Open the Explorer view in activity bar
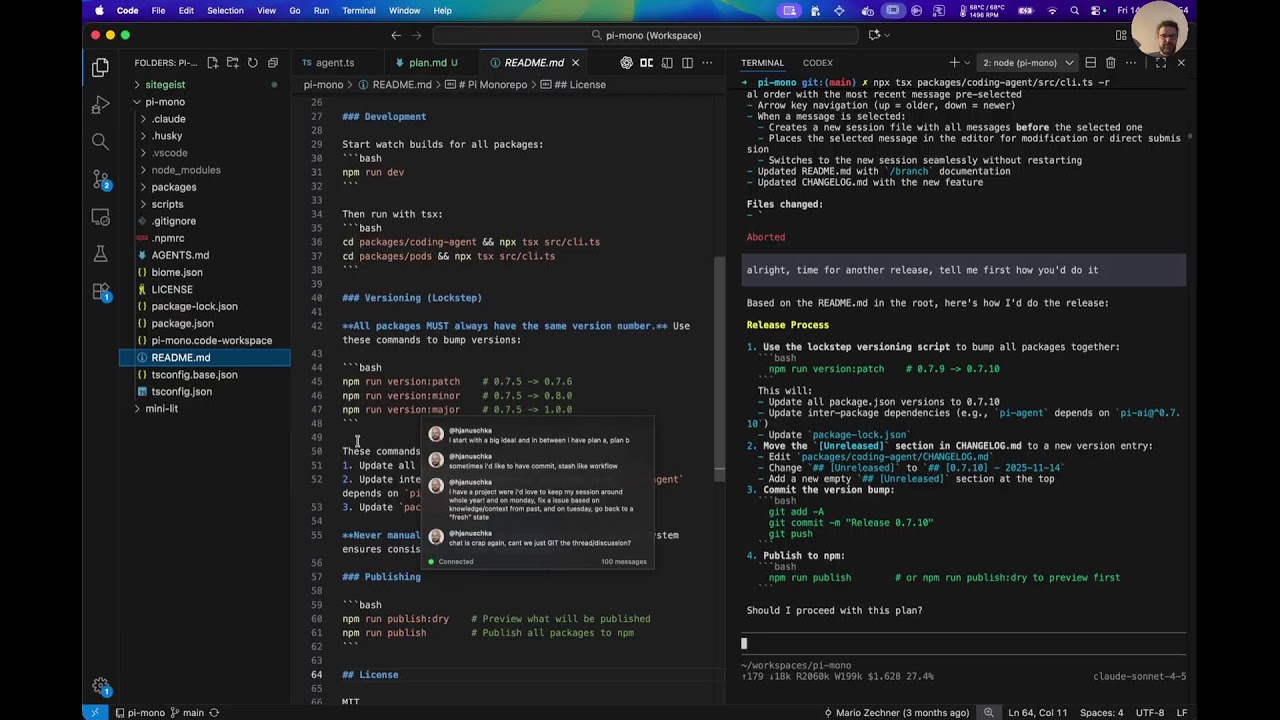Screen dimensions: 1280x720 point(100,68)
